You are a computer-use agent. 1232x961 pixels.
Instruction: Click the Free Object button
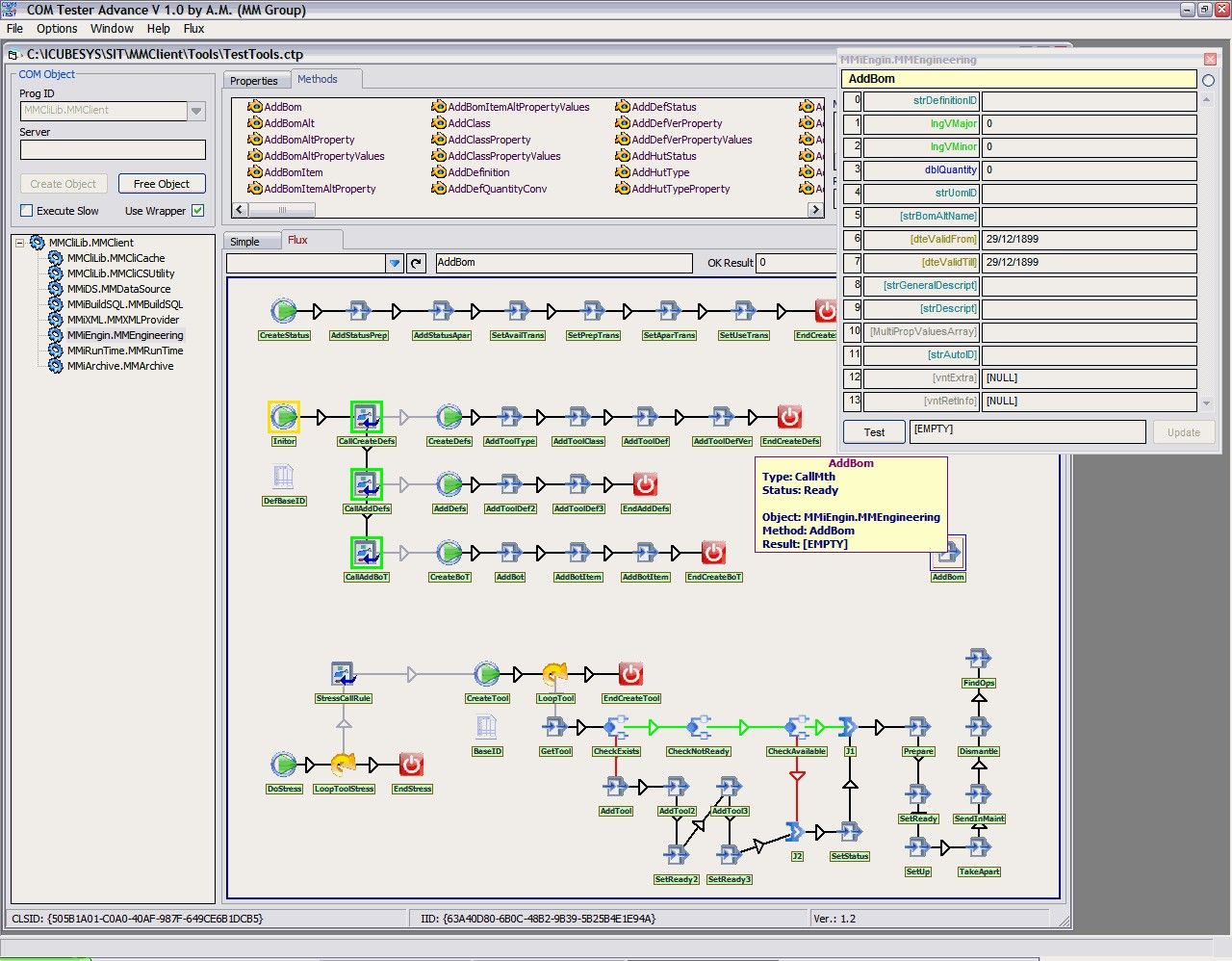point(162,184)
